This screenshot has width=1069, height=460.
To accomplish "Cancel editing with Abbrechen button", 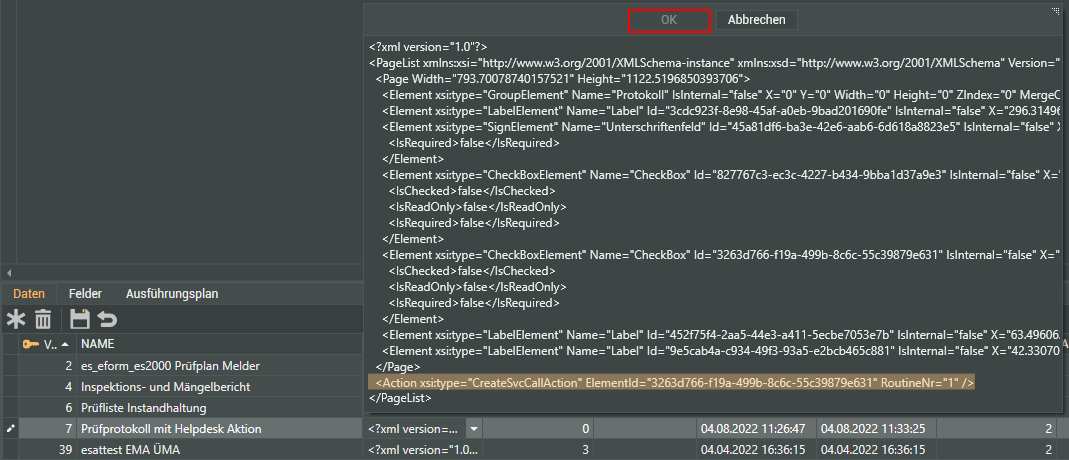I will pos(757,20).
